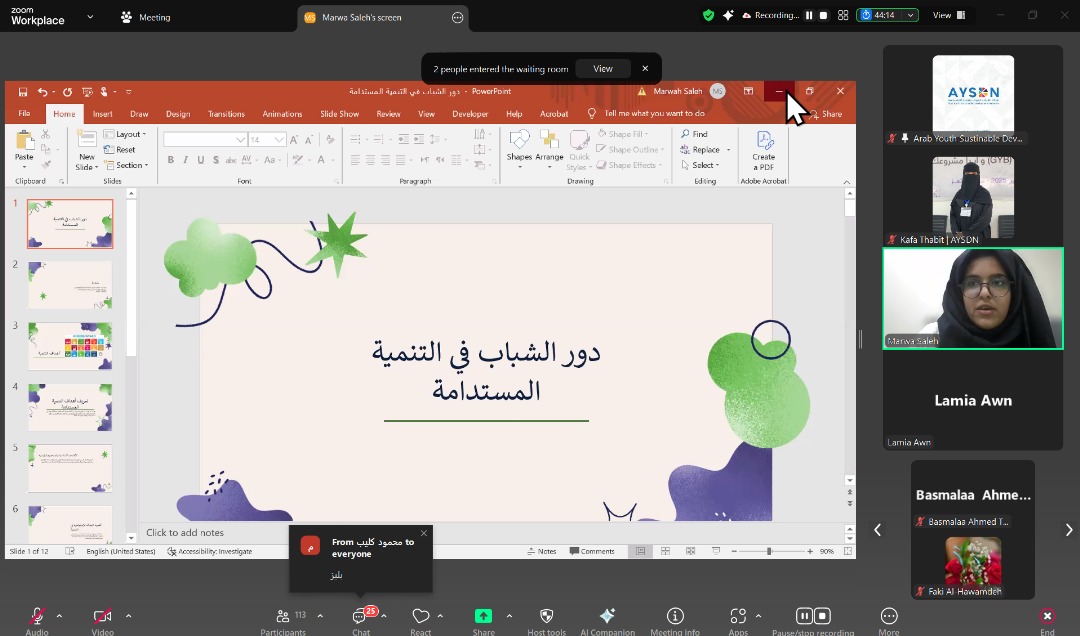The width and height of the screenshot is (1080, 636).
Task: Unmute the microphone Audio button
Action: click(x=37, y=617)
